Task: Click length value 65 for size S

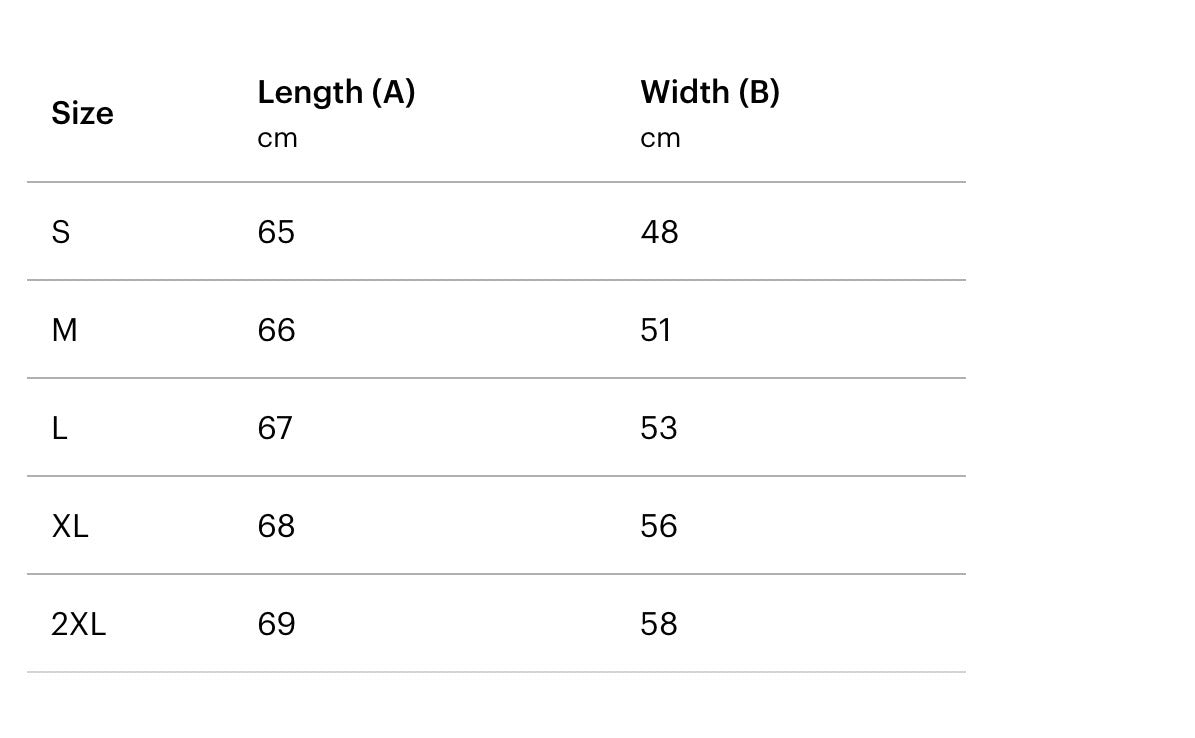Action: tap(276, 232)
